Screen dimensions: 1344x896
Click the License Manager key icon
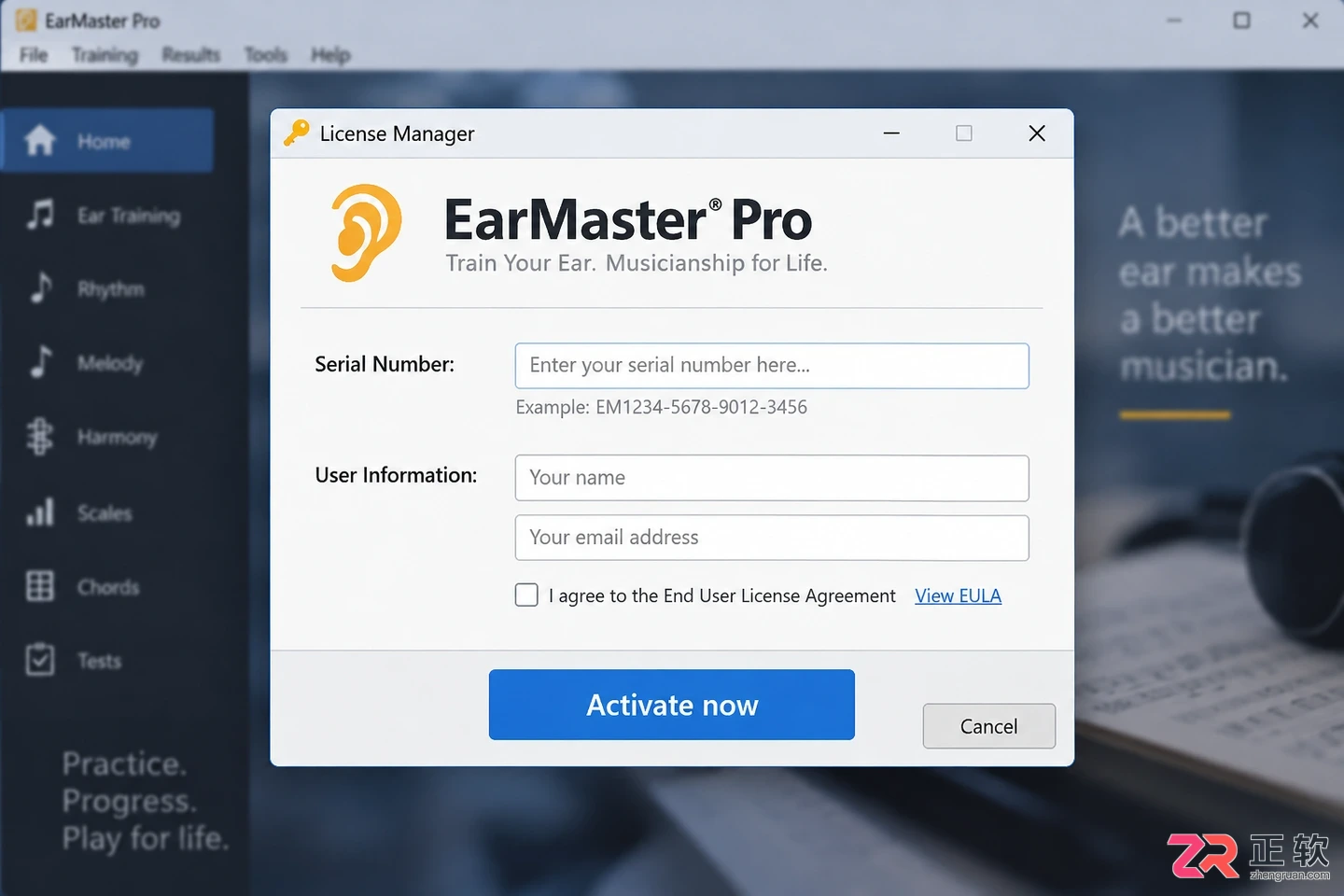296,133
